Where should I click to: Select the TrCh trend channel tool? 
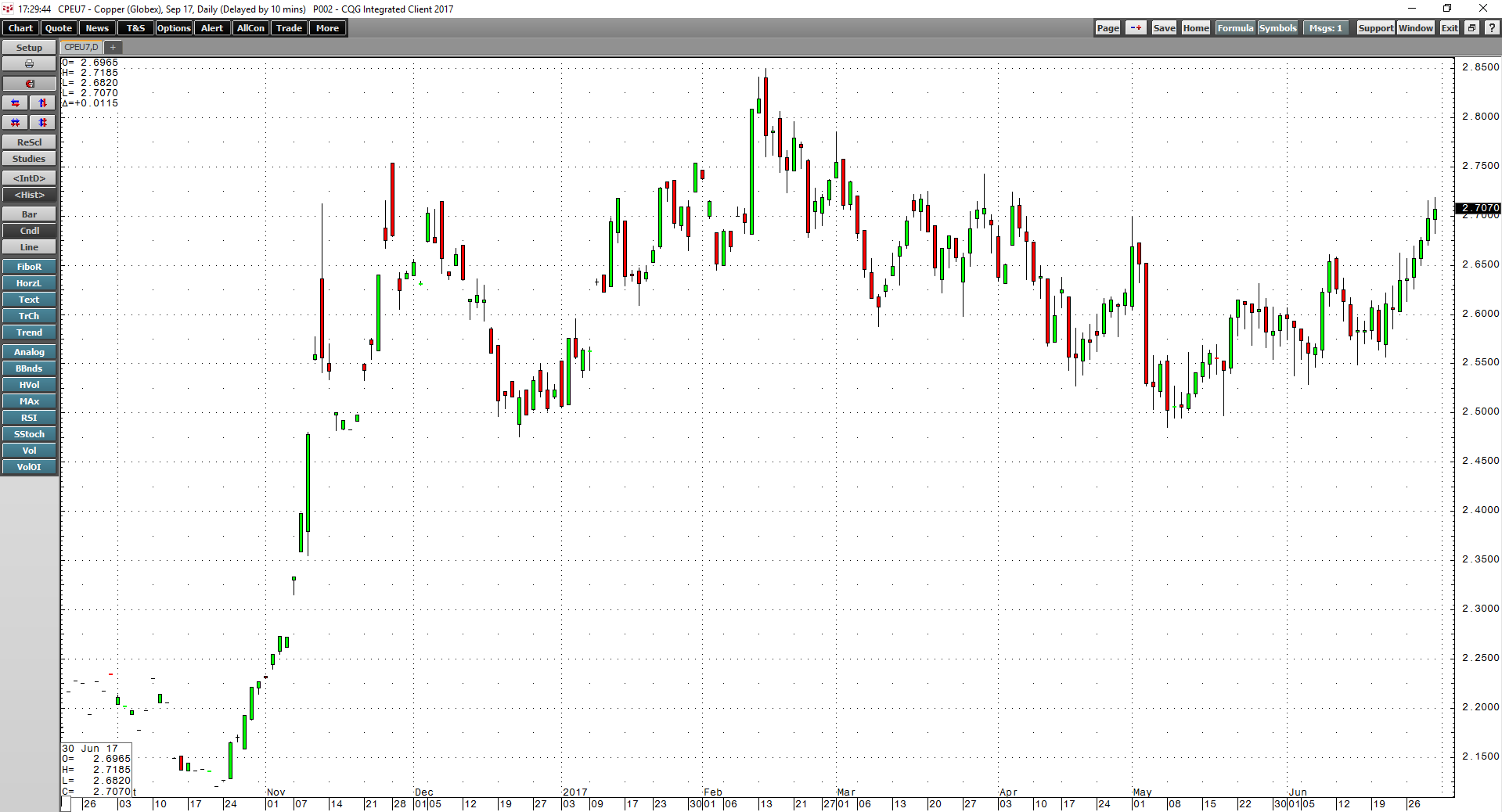click(29, 316)
